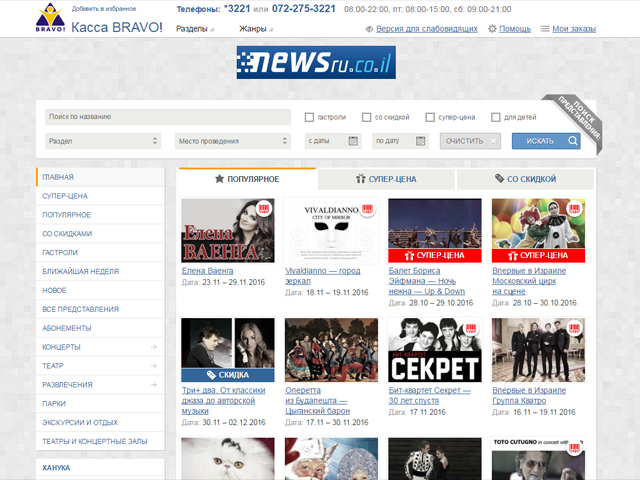This screenshot has height=480, width=640.
Task: Open Все представления sidebar item
Action: 100,309
